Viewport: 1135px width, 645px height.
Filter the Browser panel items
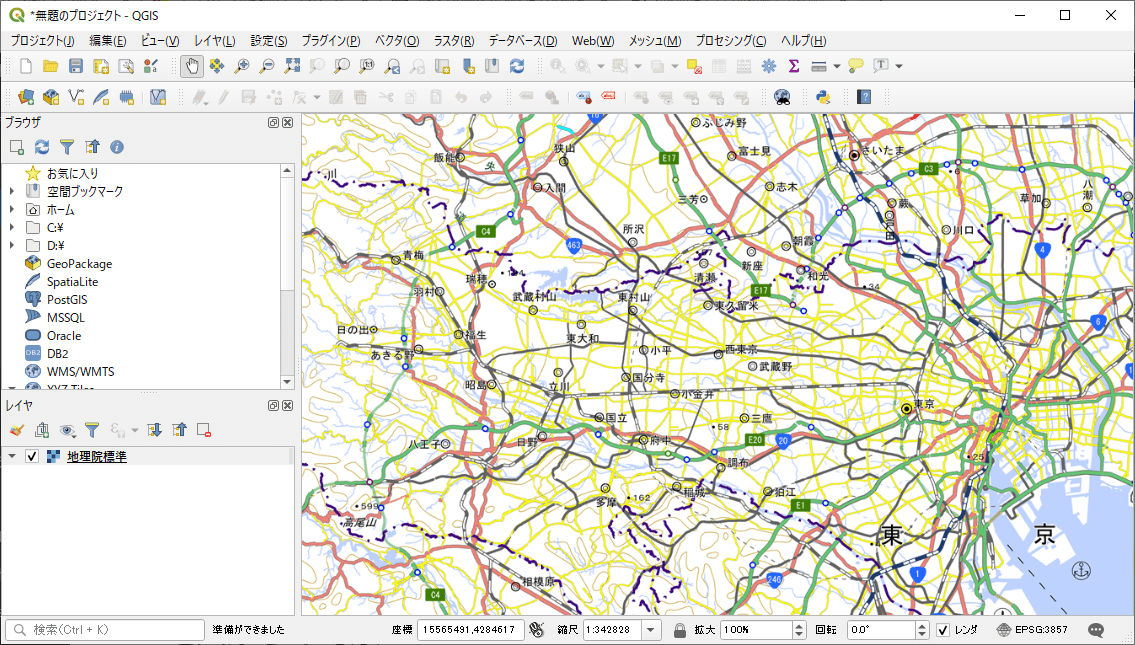click(x=67, y=148)
